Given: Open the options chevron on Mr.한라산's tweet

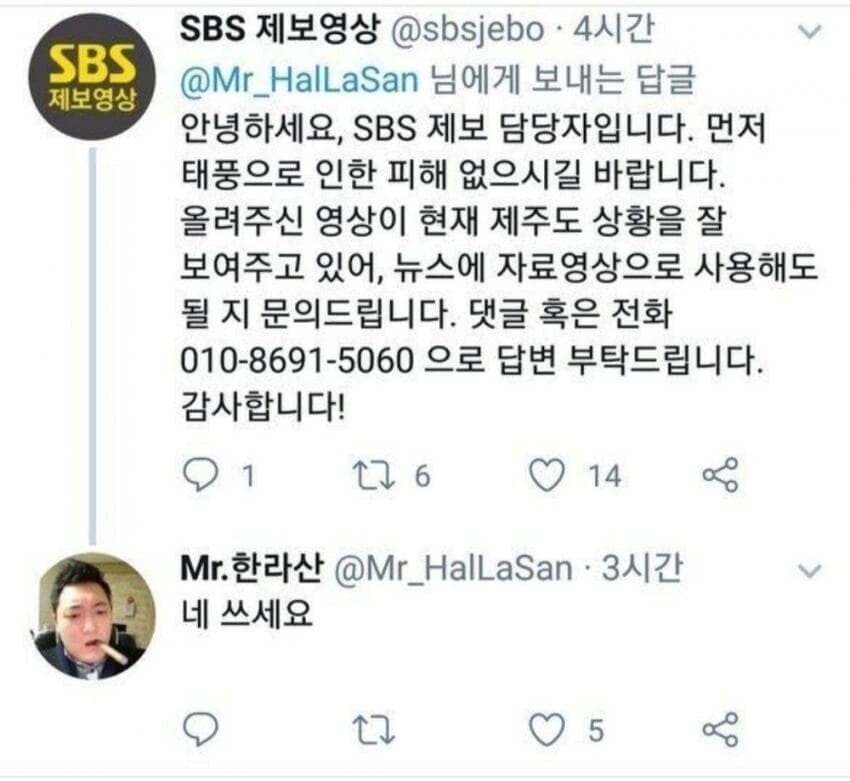Looking at the screenshot, I should click(810, 570).
